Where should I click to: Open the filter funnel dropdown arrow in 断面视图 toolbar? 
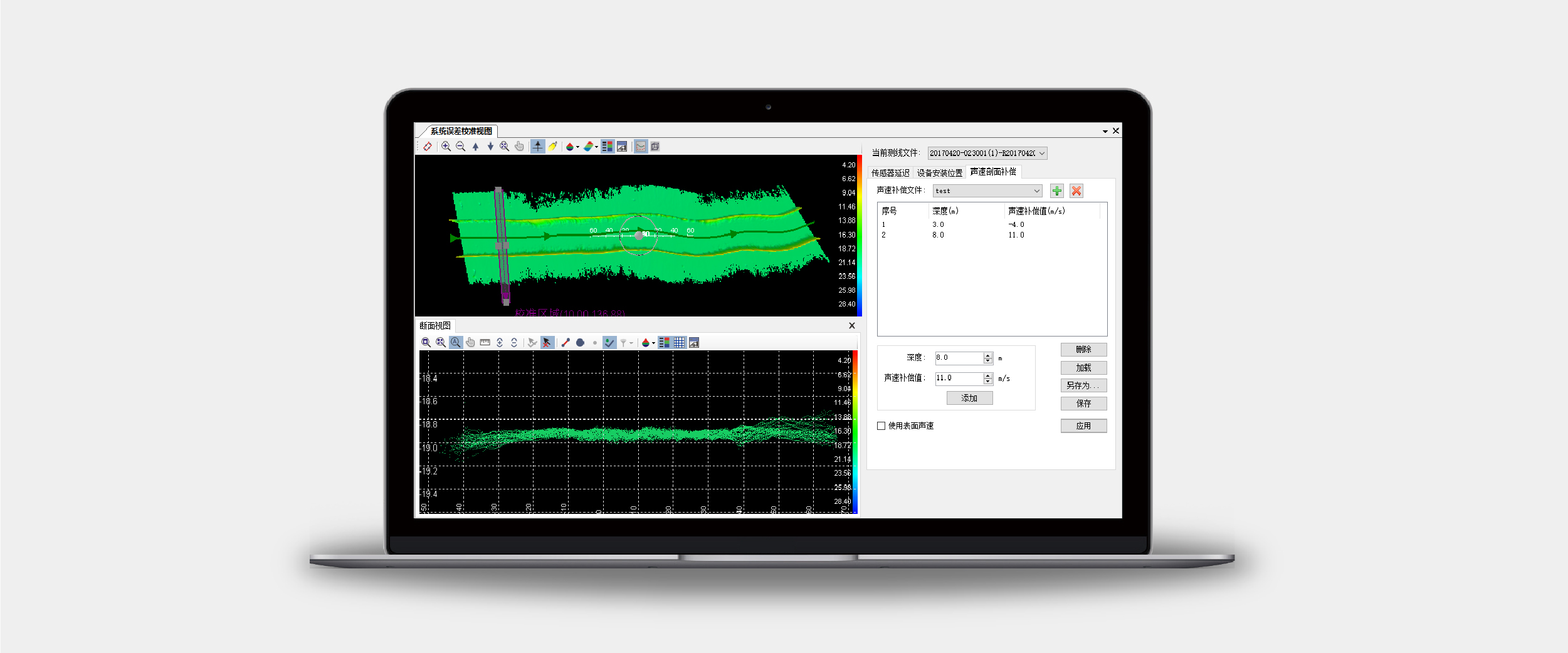click(631, 343)
